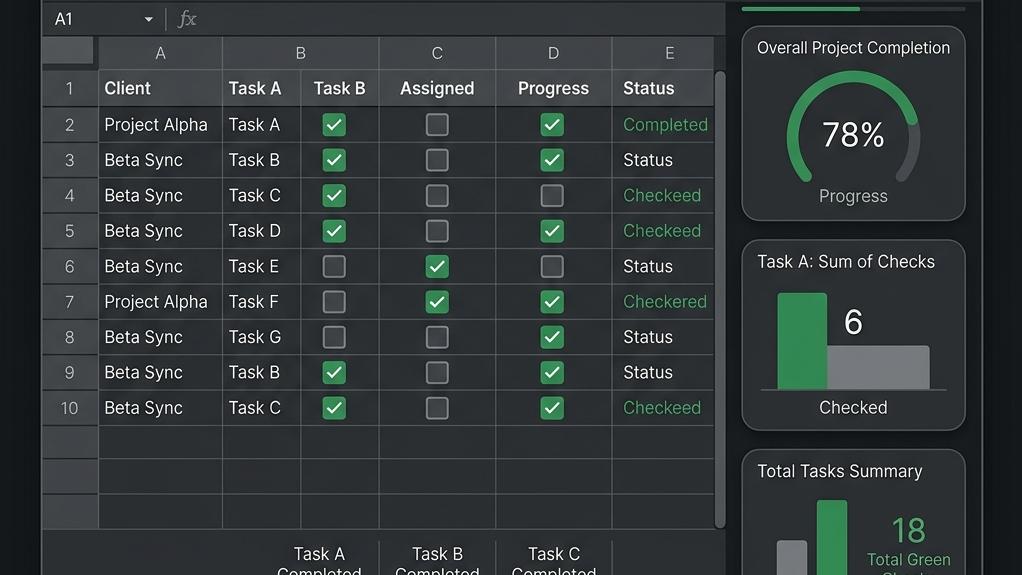Uncheck Progress checkbox in row 10
Screen dimensions: 1022x575
pos(552,408)
